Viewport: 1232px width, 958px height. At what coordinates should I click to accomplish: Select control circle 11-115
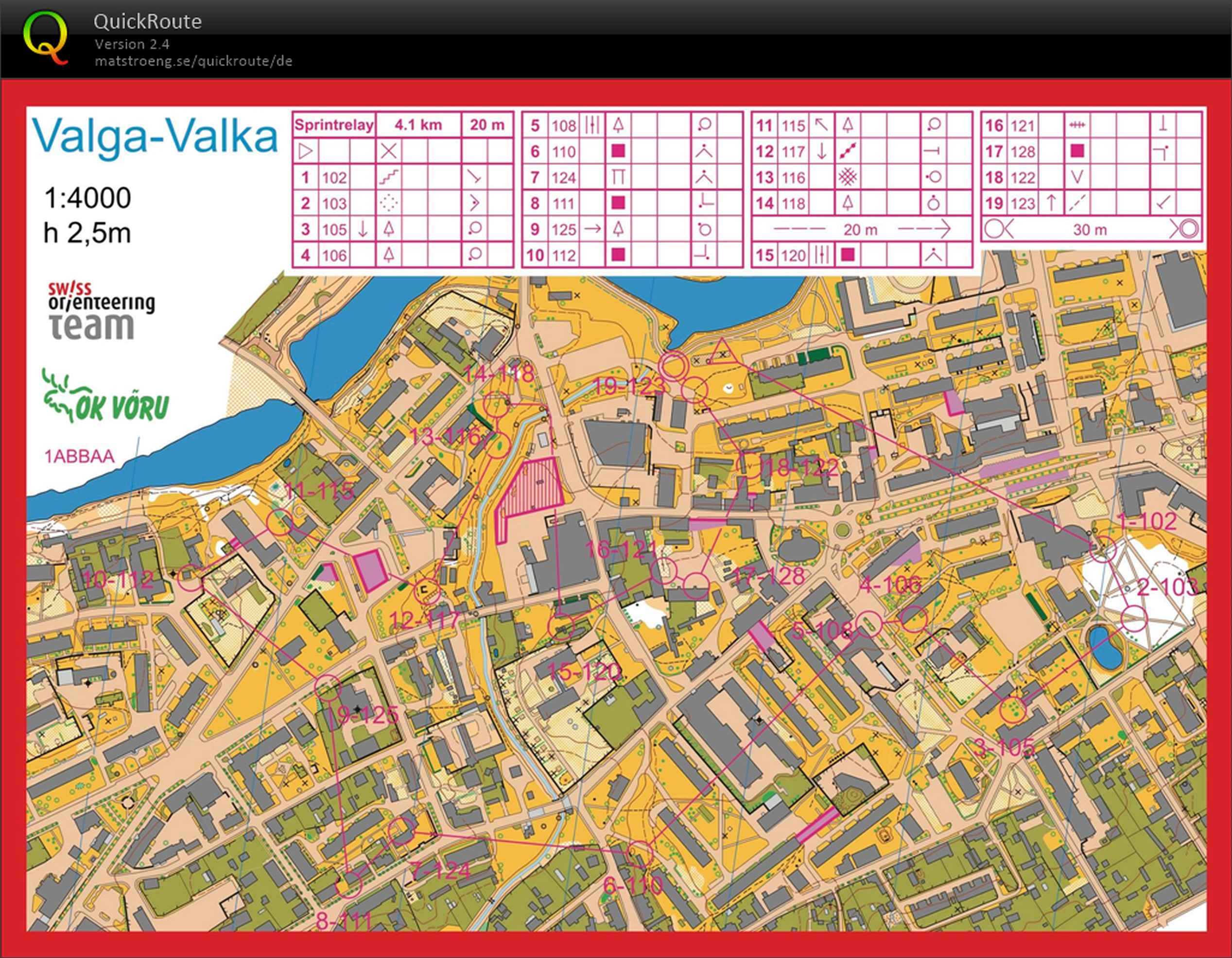[279, 523]
